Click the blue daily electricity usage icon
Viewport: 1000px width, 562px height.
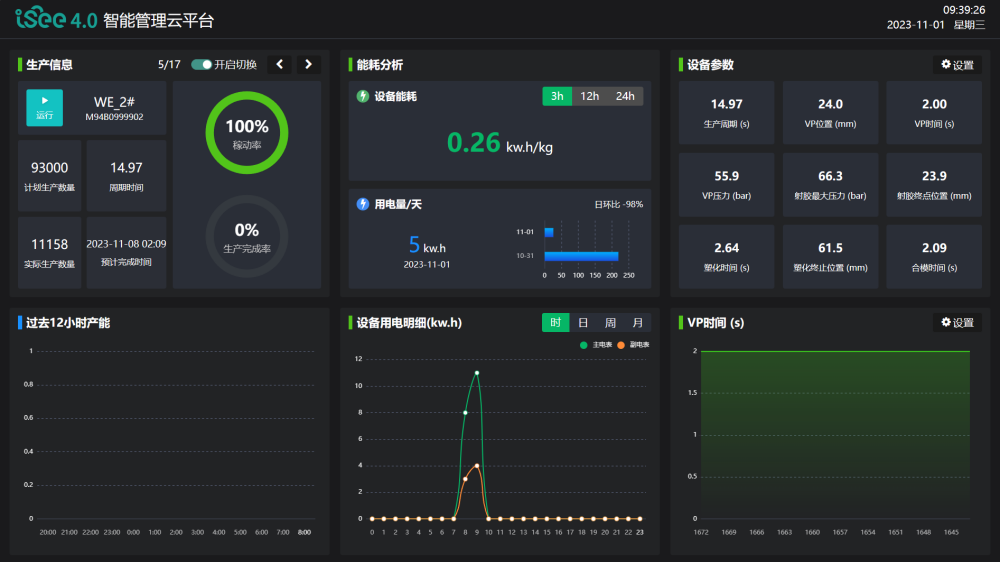click(x=363, y=204)
